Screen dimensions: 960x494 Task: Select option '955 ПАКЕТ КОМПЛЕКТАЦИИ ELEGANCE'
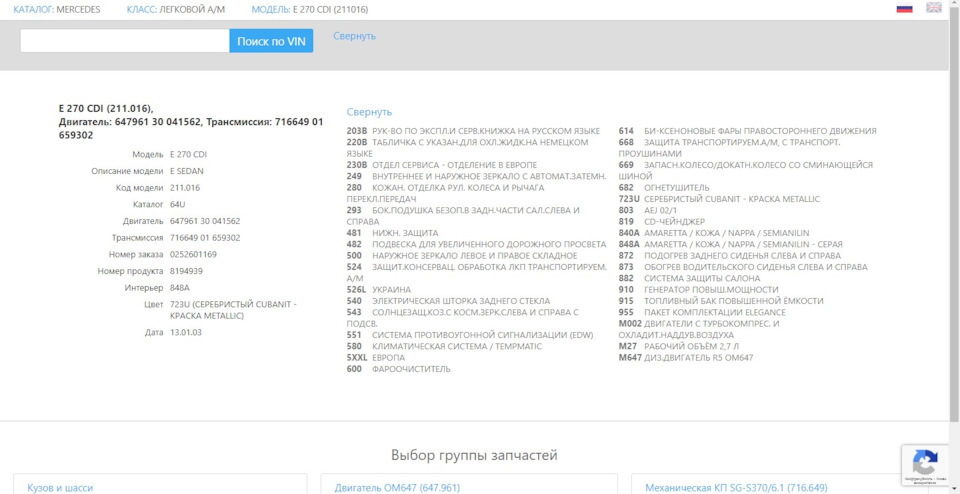702,312
